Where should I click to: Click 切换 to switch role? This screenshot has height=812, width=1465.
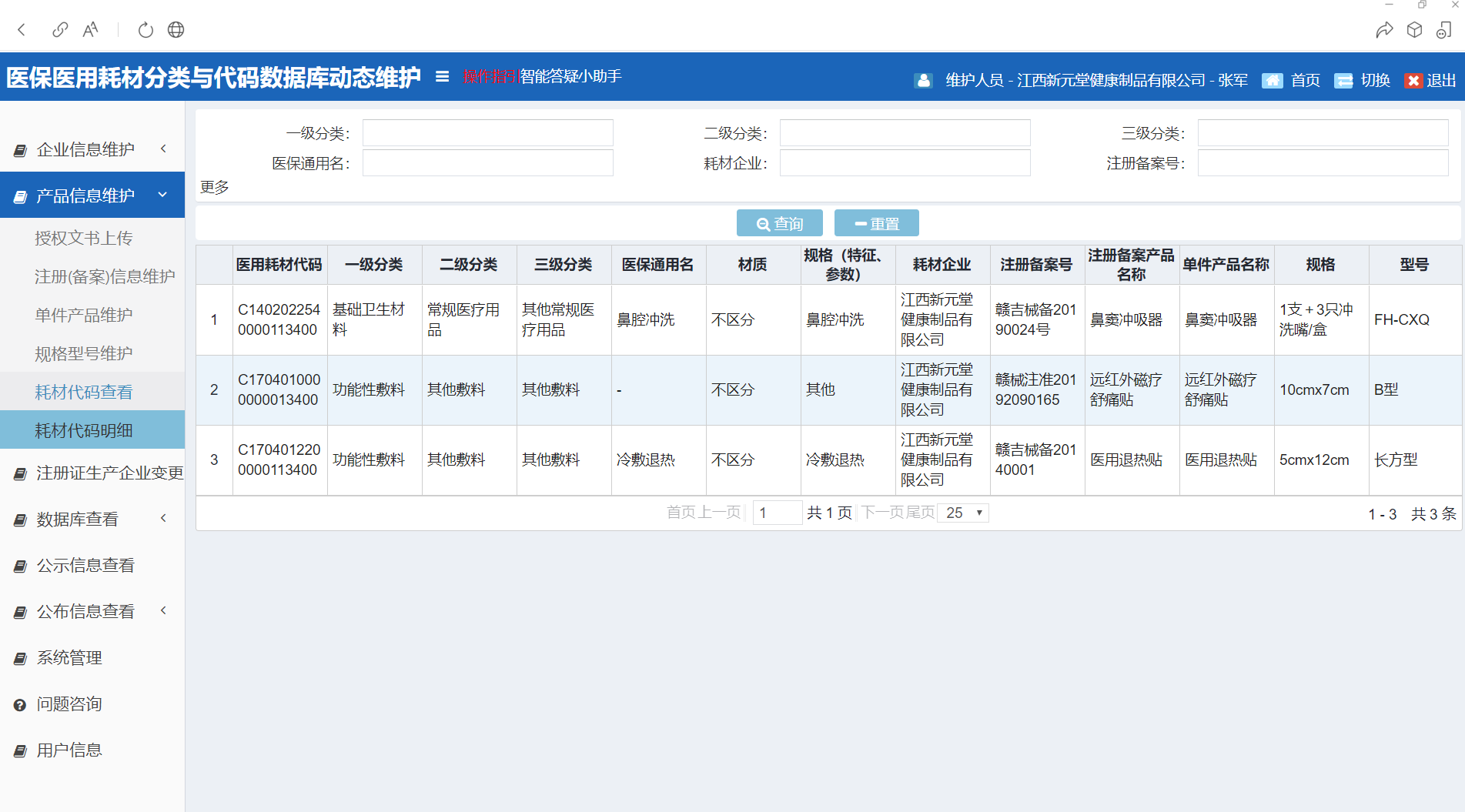point(1363,81)
